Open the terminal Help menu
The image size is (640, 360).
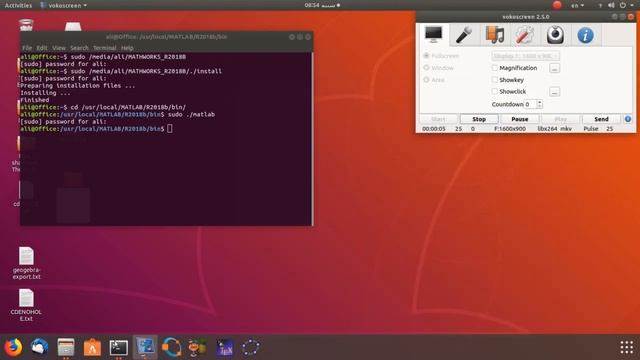click(x=127, y=48)
